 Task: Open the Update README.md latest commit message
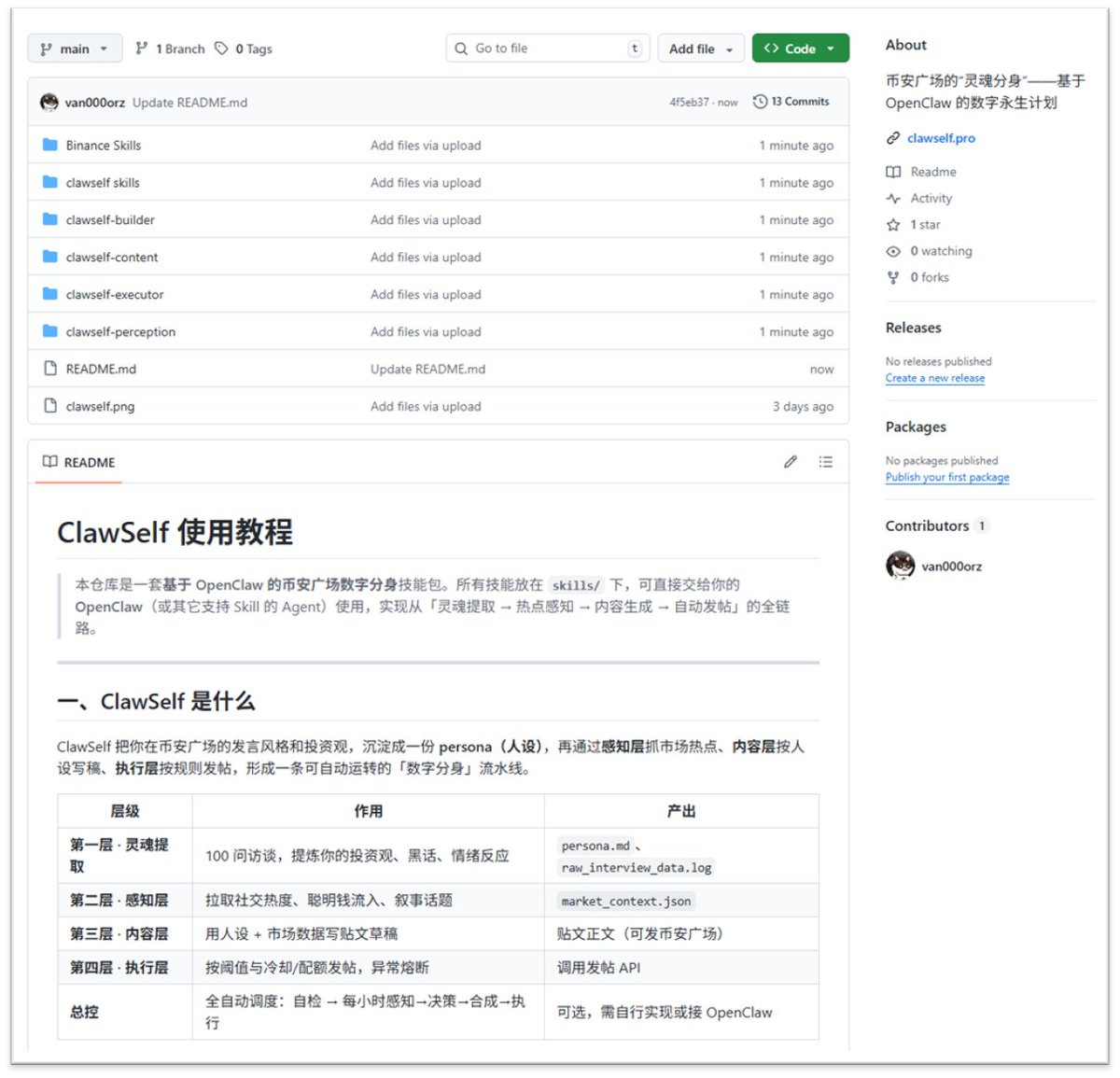[x=189, y=102]
